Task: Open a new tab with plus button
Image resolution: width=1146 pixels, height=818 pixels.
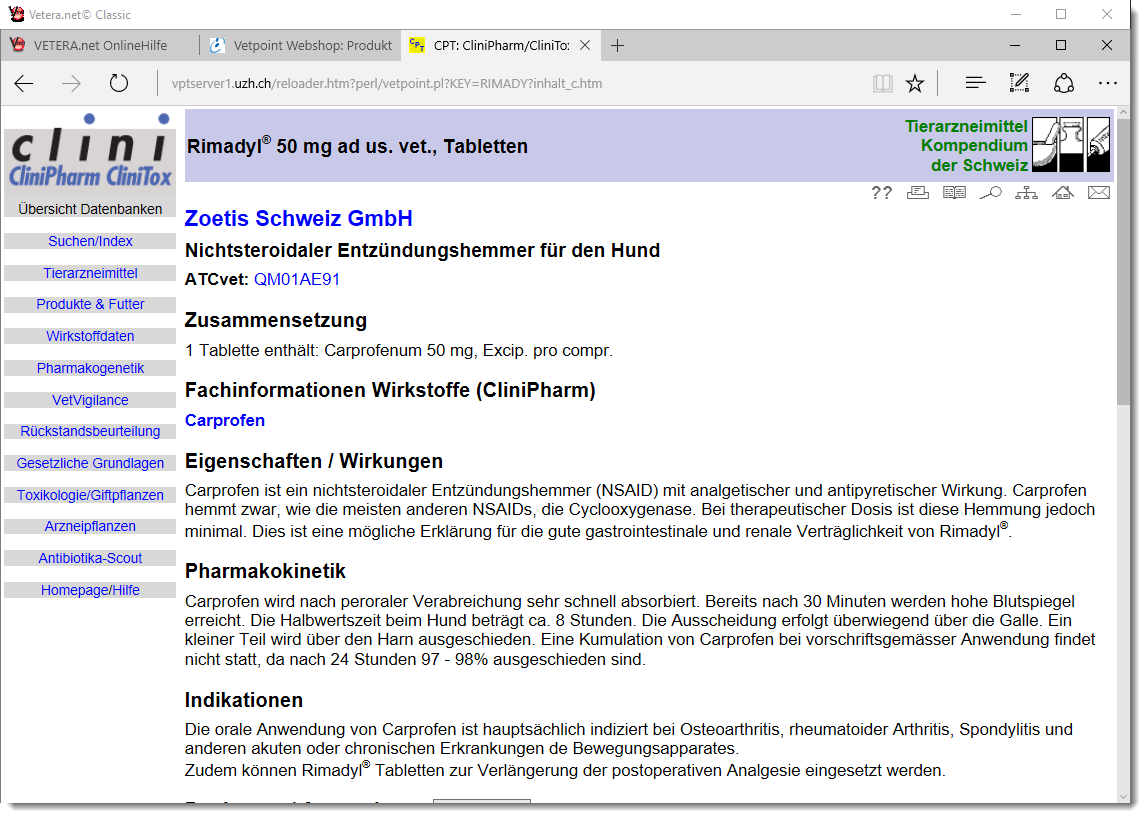Action: (x=618, y=45)
